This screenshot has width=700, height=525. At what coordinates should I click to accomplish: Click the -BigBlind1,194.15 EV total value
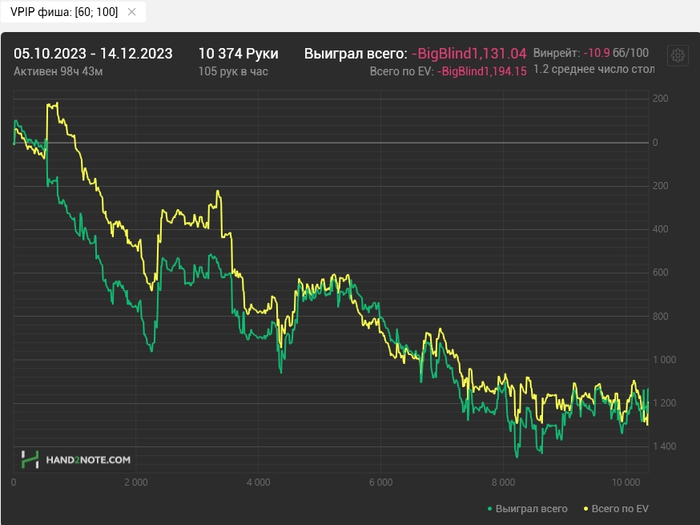482,71
